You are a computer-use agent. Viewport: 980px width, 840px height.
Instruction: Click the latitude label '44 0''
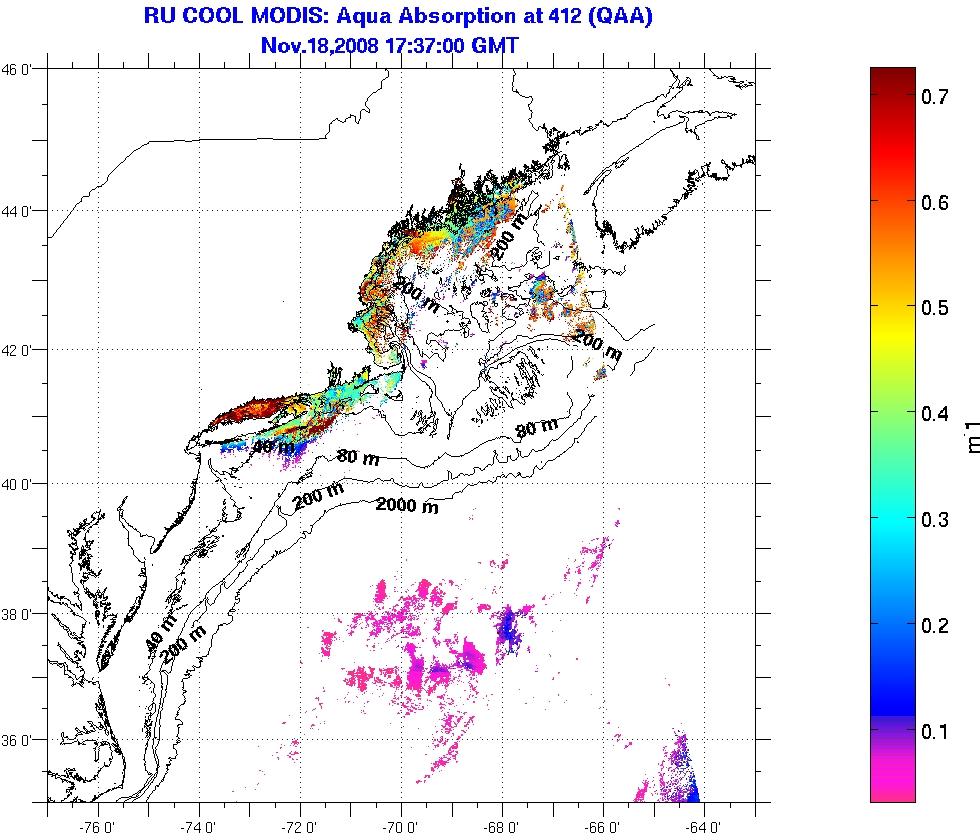(16, 211)
